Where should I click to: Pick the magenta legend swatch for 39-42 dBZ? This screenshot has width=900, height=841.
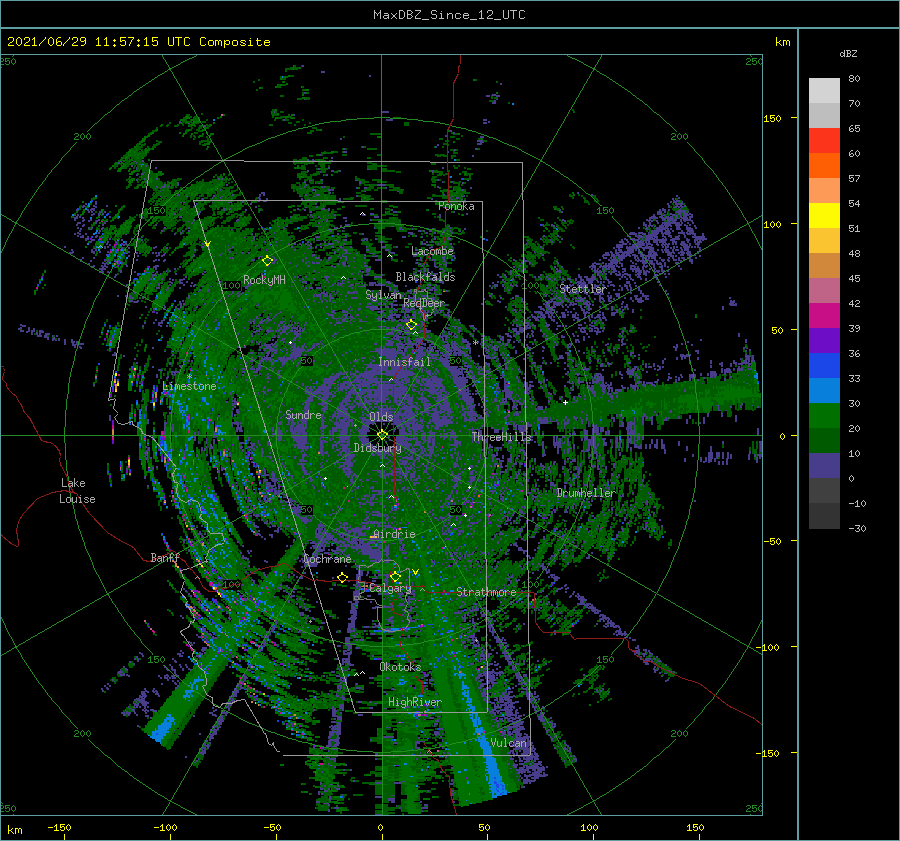[824, 316]
